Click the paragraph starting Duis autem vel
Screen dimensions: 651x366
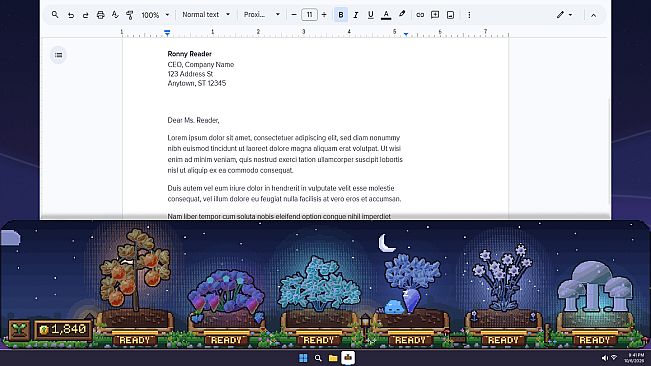284,193
